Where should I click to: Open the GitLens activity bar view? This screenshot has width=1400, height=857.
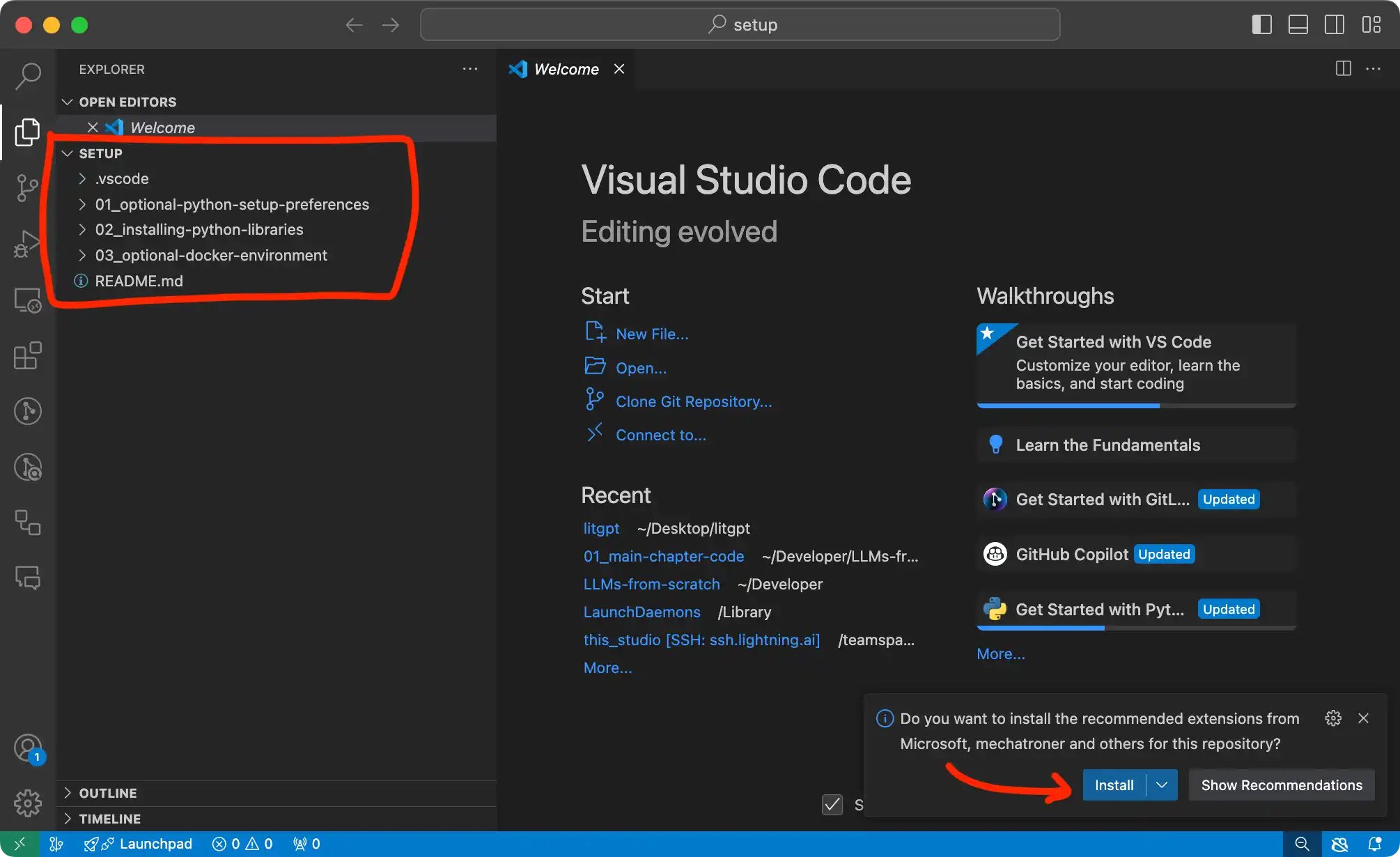pos(28,411)
